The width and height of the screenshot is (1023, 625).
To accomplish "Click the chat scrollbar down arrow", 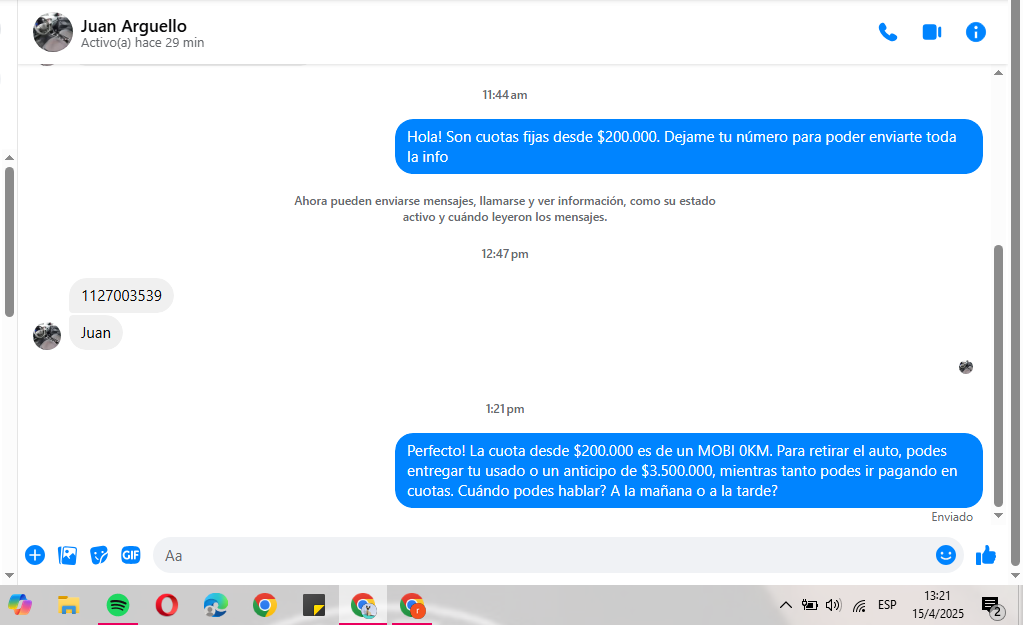I will [x=998, y=515].
